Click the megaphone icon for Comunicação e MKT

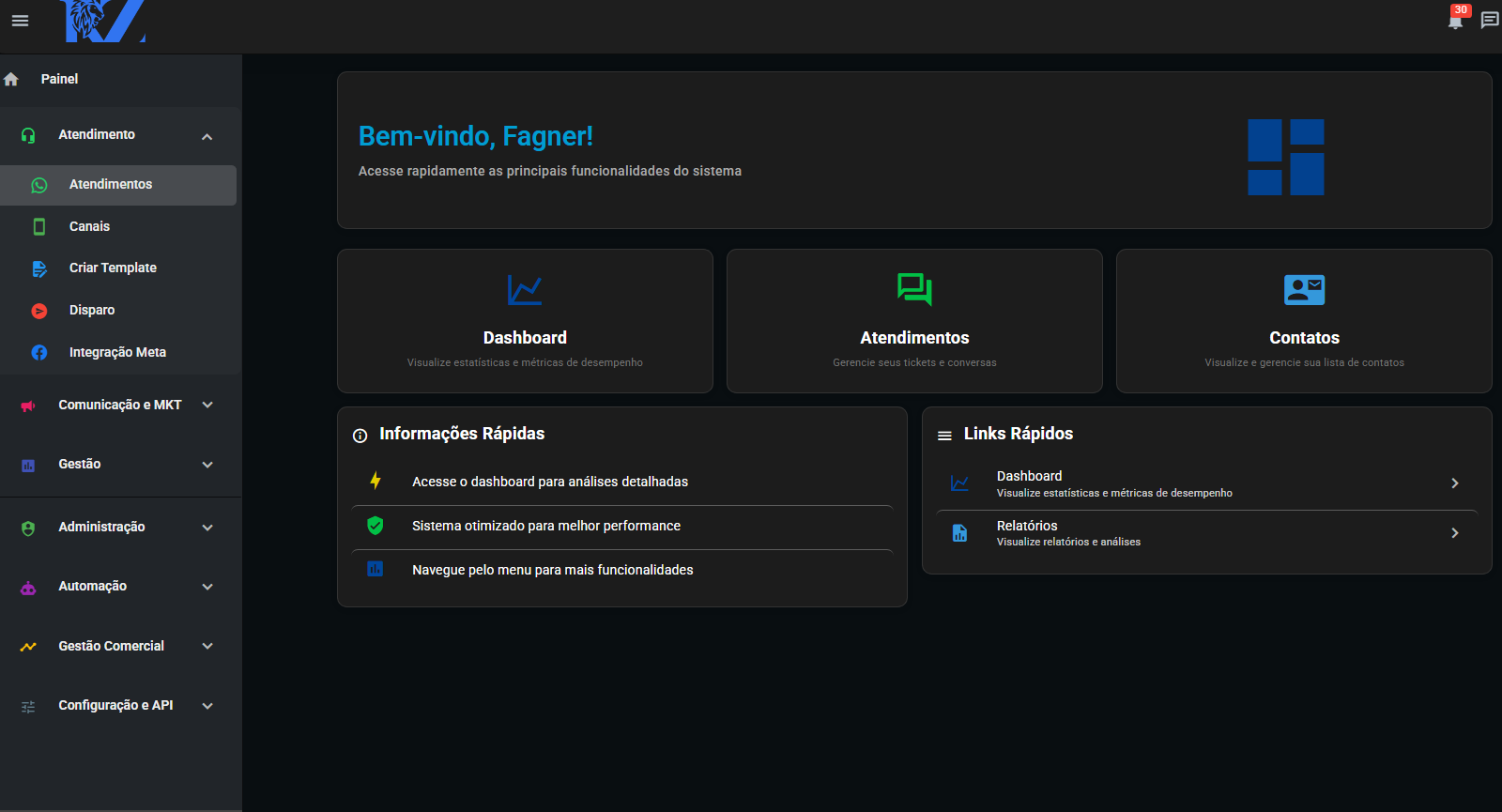tap(28, 406)
